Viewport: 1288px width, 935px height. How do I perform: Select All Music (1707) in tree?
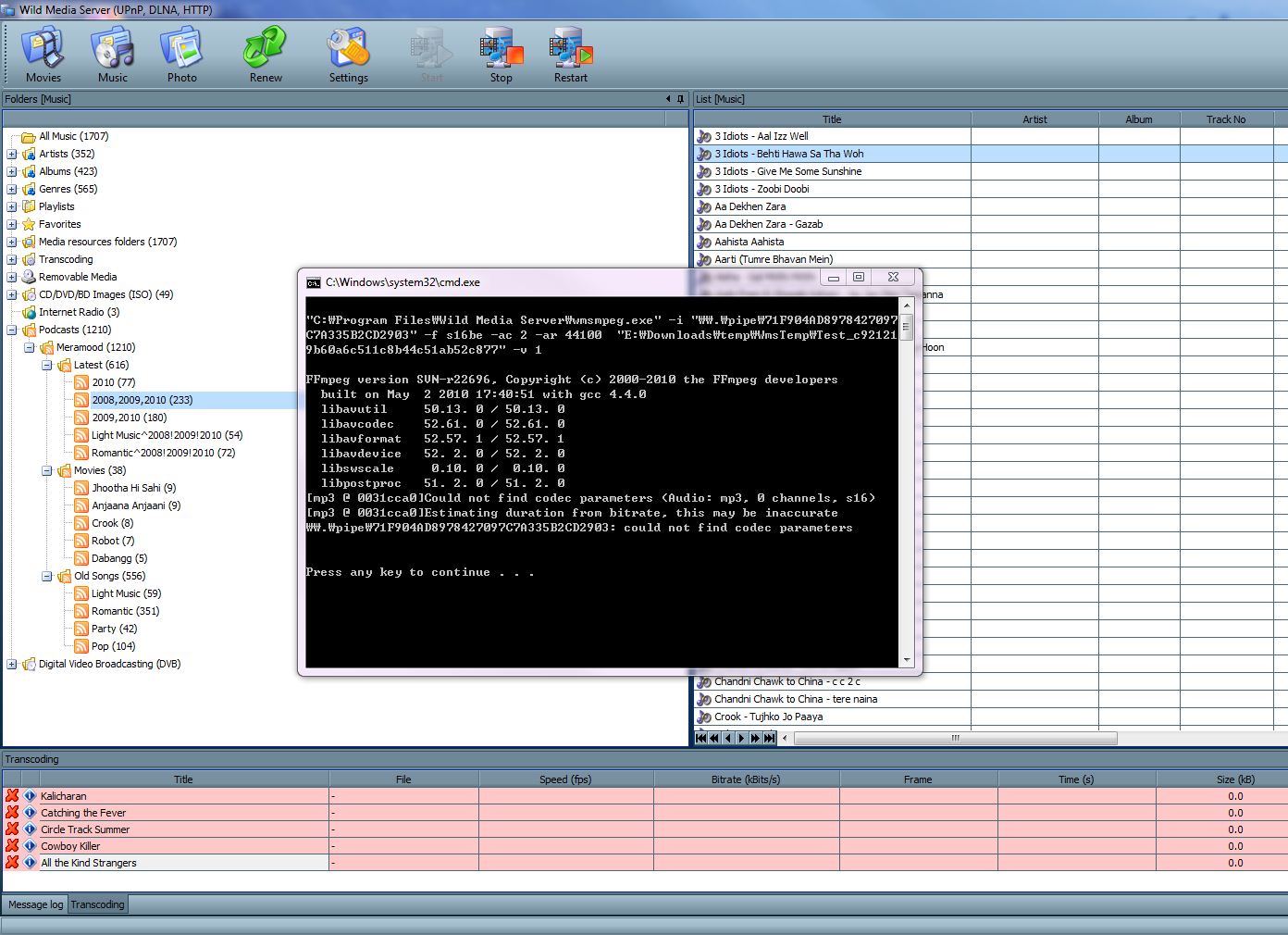(73, 136)
